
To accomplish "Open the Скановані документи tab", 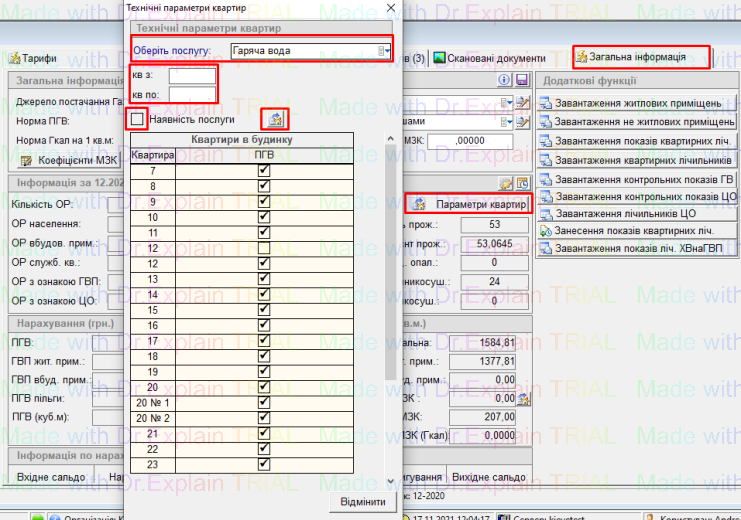I will click(489, 58).
